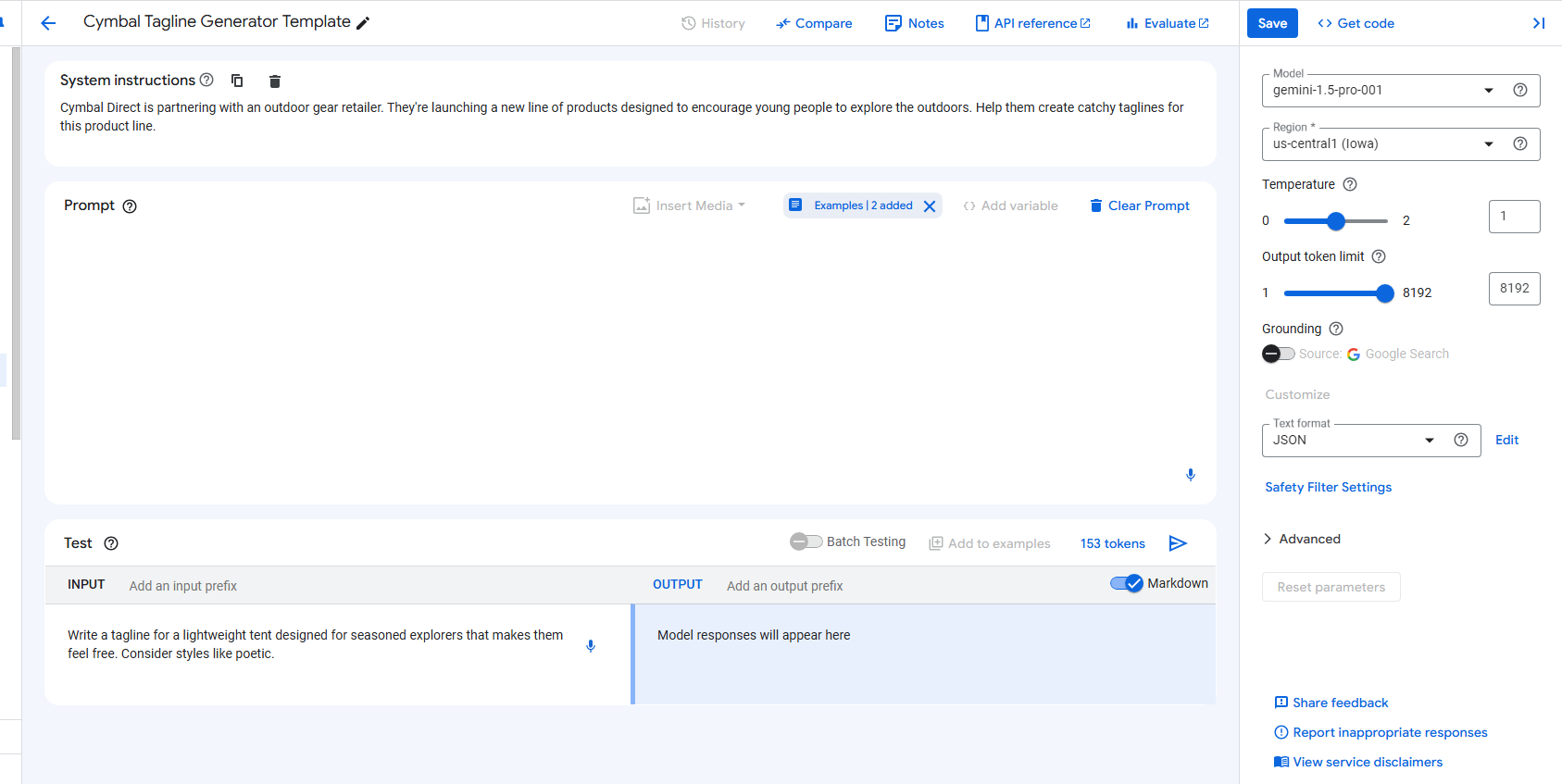The image size is (1562, 784).
Task: Show Temperature help tooltip
Action: pos(1350,184)
